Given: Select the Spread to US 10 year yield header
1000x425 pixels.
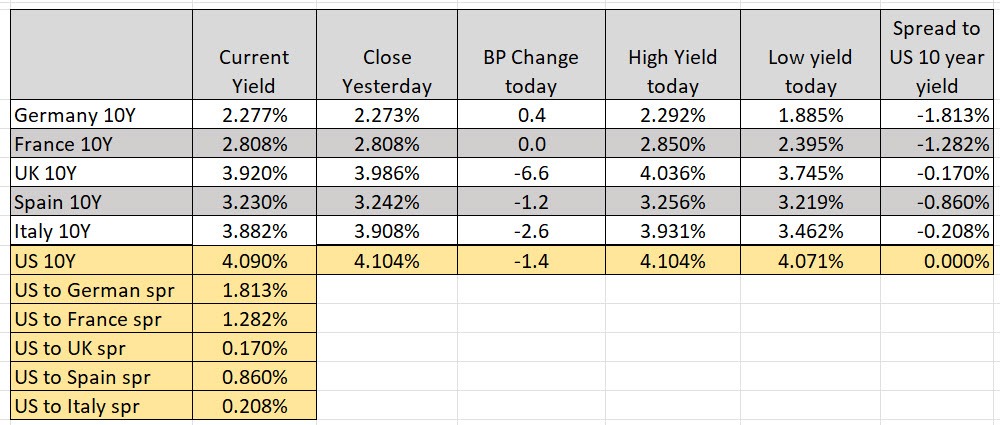Looking at the screenshot, I should point(937,57).
